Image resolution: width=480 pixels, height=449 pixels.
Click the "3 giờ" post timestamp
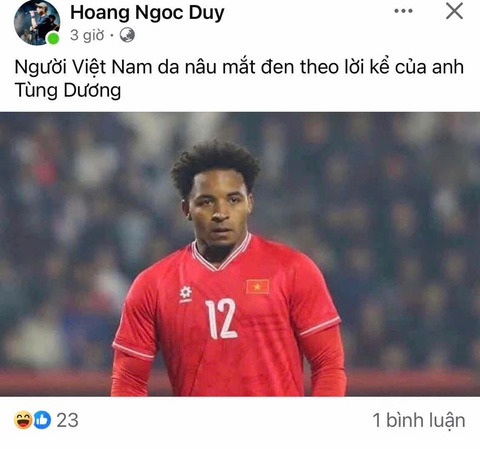click(87, 35)
